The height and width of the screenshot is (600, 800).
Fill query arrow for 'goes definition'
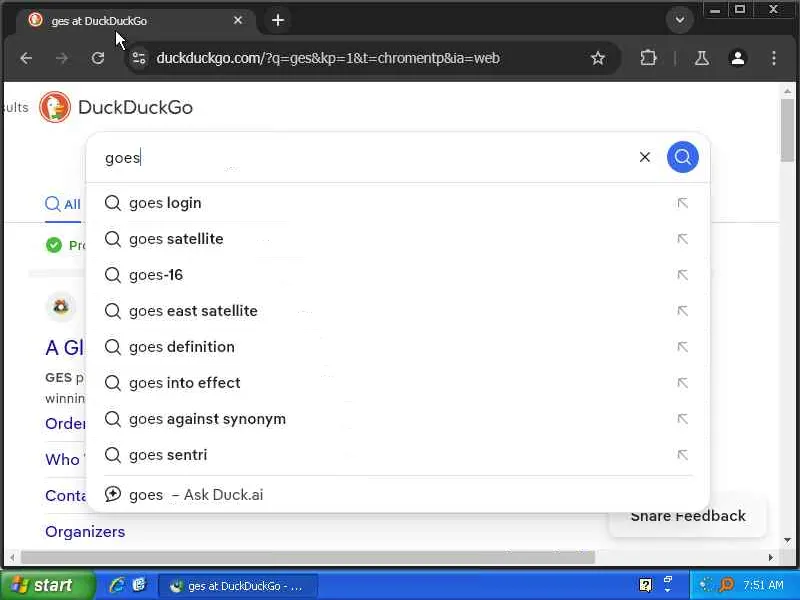coord(682,347)
